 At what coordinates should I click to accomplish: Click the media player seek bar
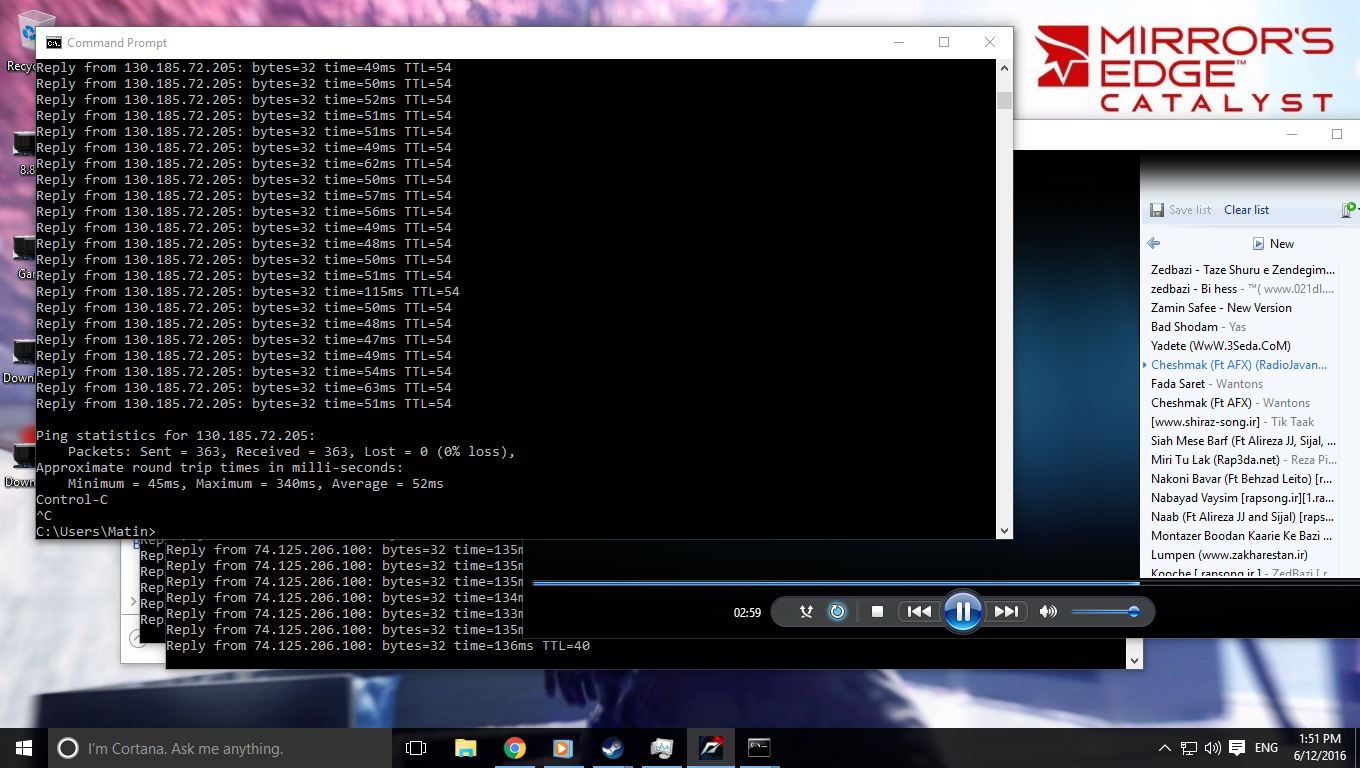pyautogui.click(x=836, y=582)
